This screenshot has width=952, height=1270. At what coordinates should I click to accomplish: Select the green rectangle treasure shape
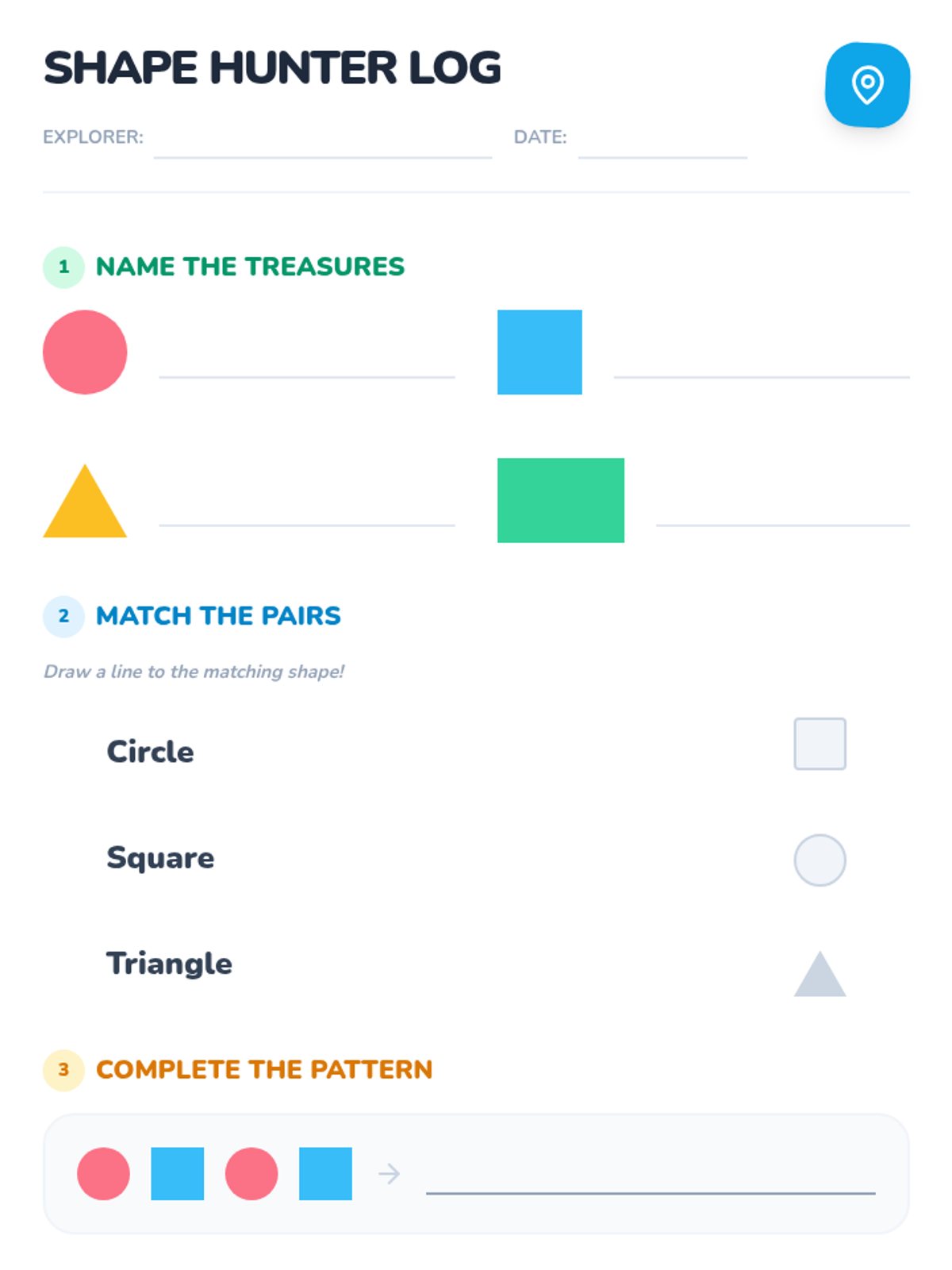point(560,500)
